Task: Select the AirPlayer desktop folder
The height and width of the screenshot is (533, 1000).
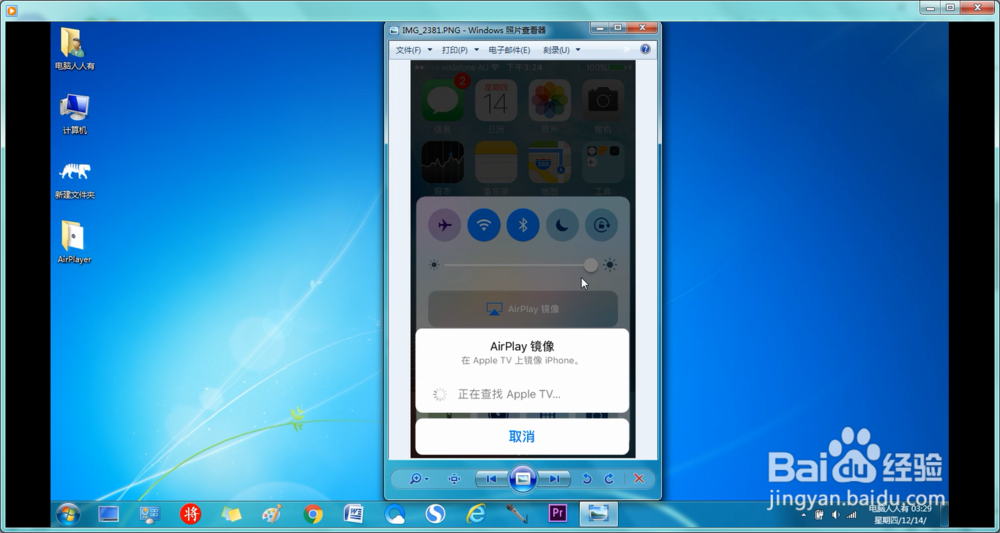Action: 74,242
